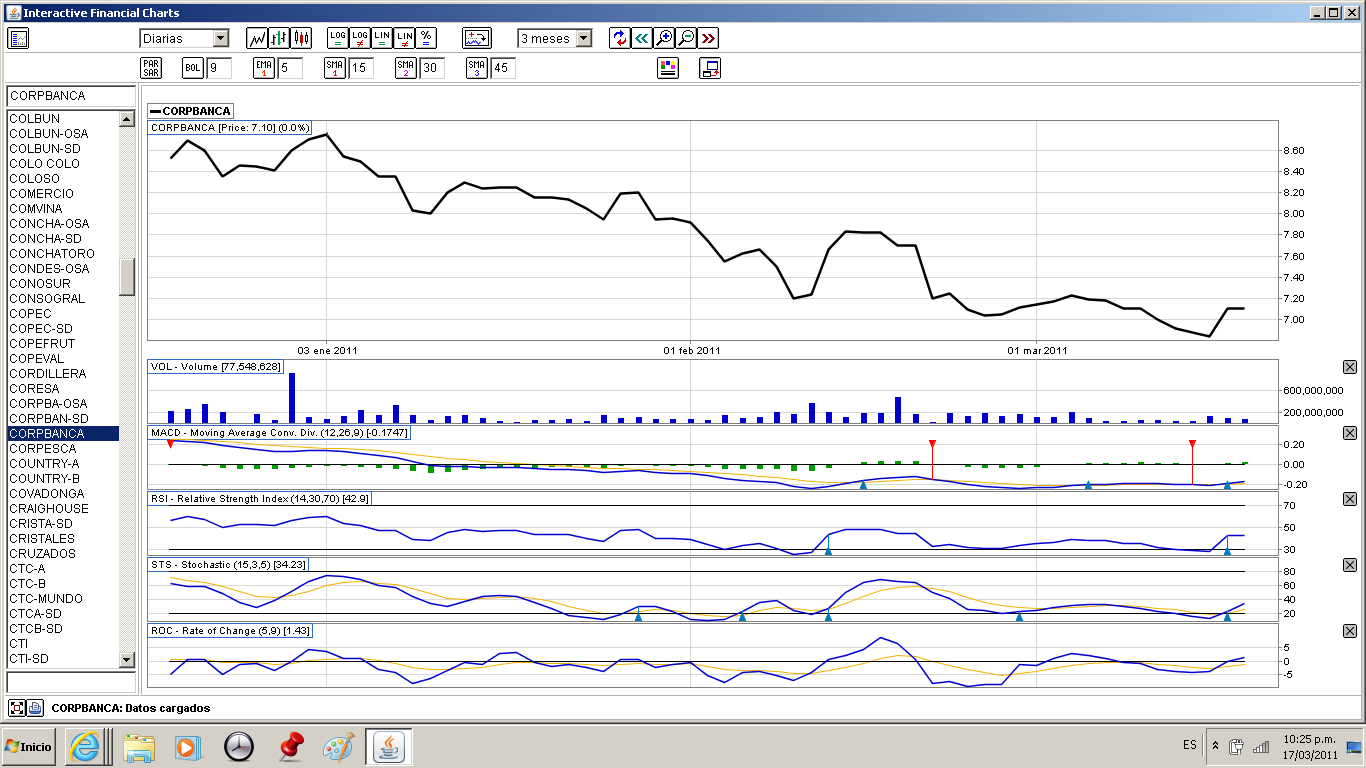Close the Rate of Change panel

click(1350, 631)
